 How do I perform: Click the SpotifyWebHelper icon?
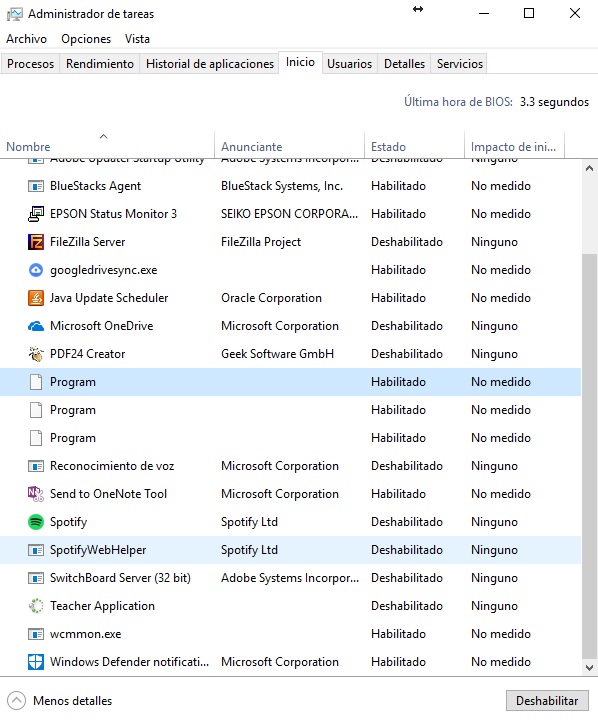pos(36,550)
